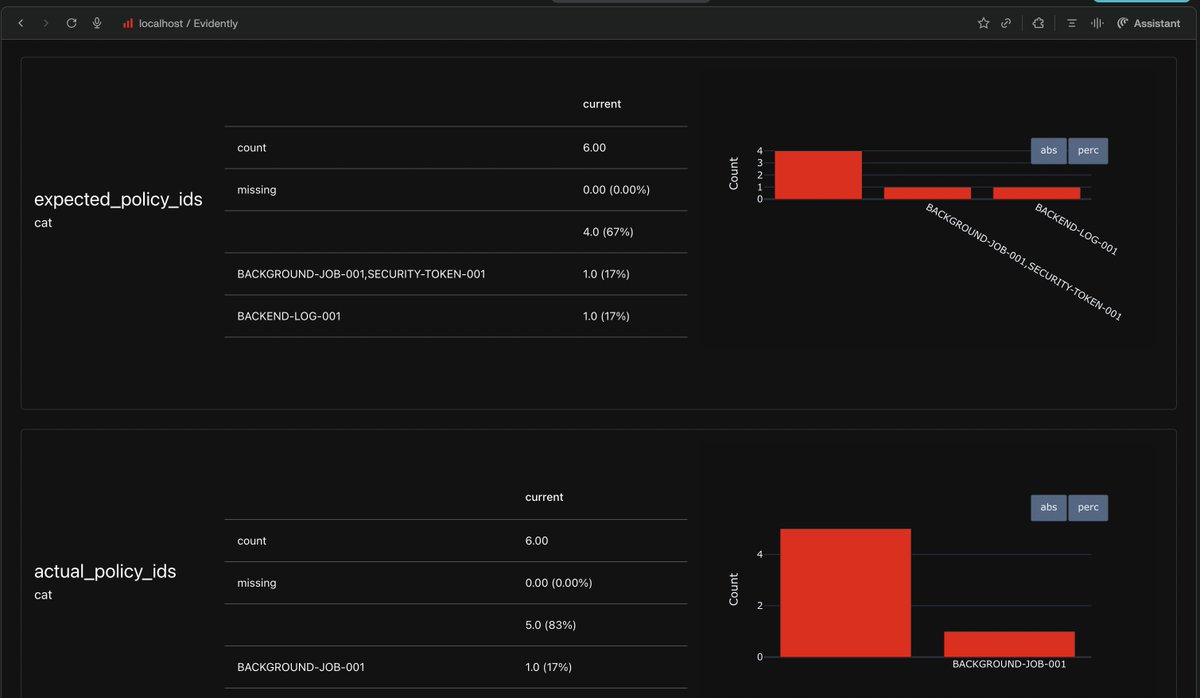Select the expected_policy_ids heading

[118, 199]
